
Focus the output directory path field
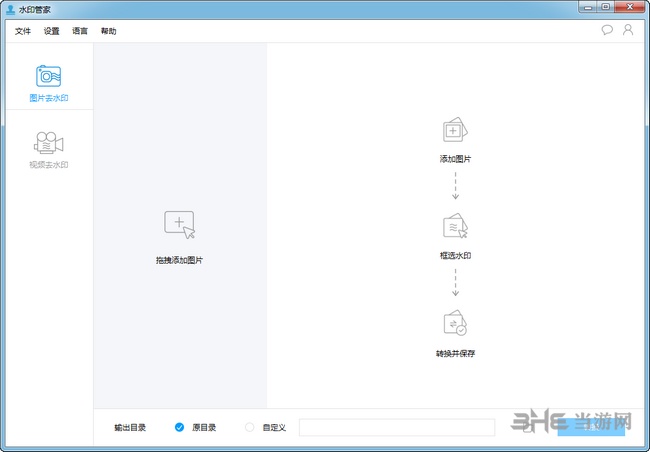pyautogui.click(x=397, y=427)
